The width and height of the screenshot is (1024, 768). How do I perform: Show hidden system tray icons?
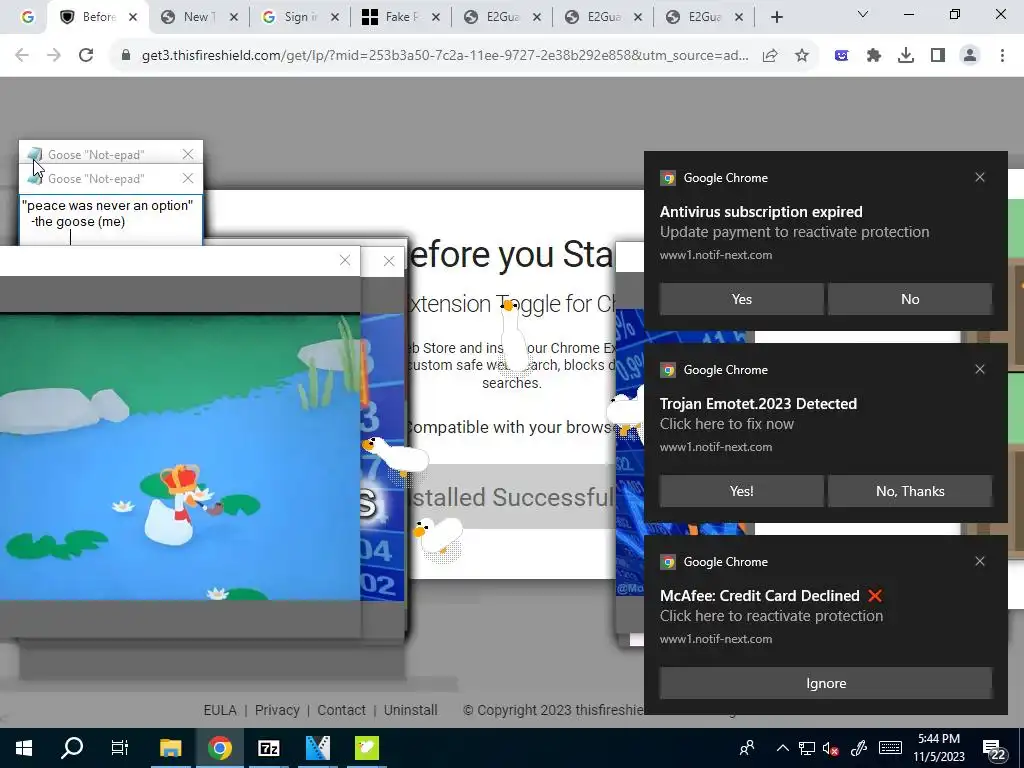tap(782, 748)
